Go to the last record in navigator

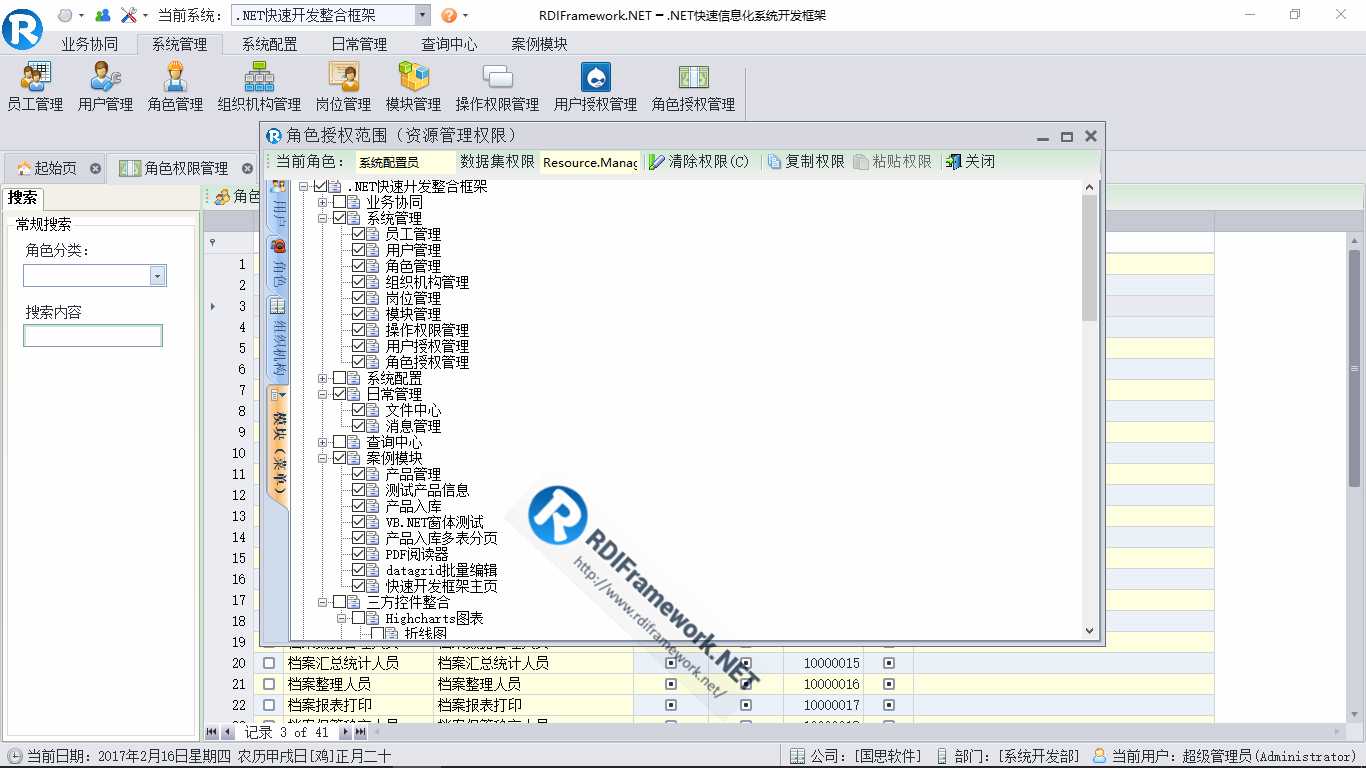[x=360, y=733]
